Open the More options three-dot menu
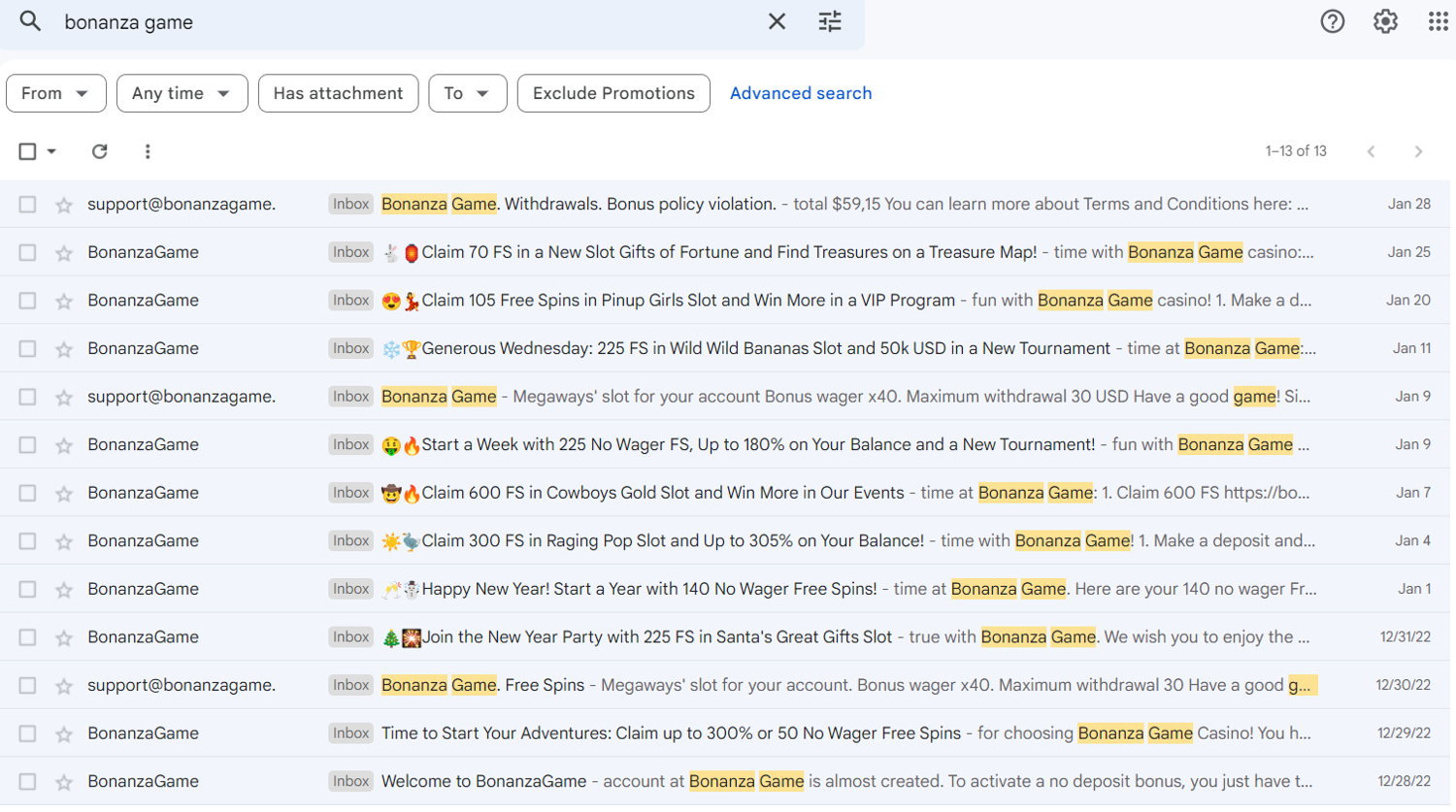The width and height of the screenshot is (1456, 812). (x=148, y=151)
